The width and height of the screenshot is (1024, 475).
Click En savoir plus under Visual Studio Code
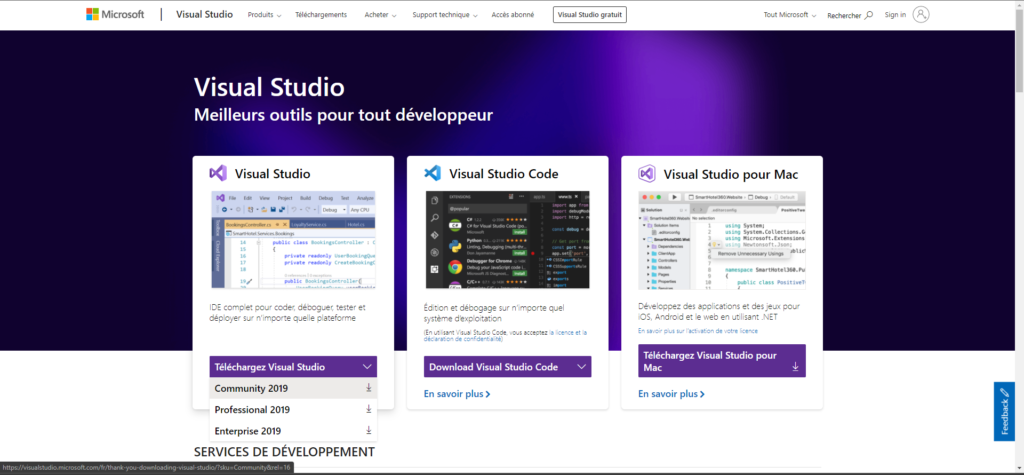pos(457,394)
